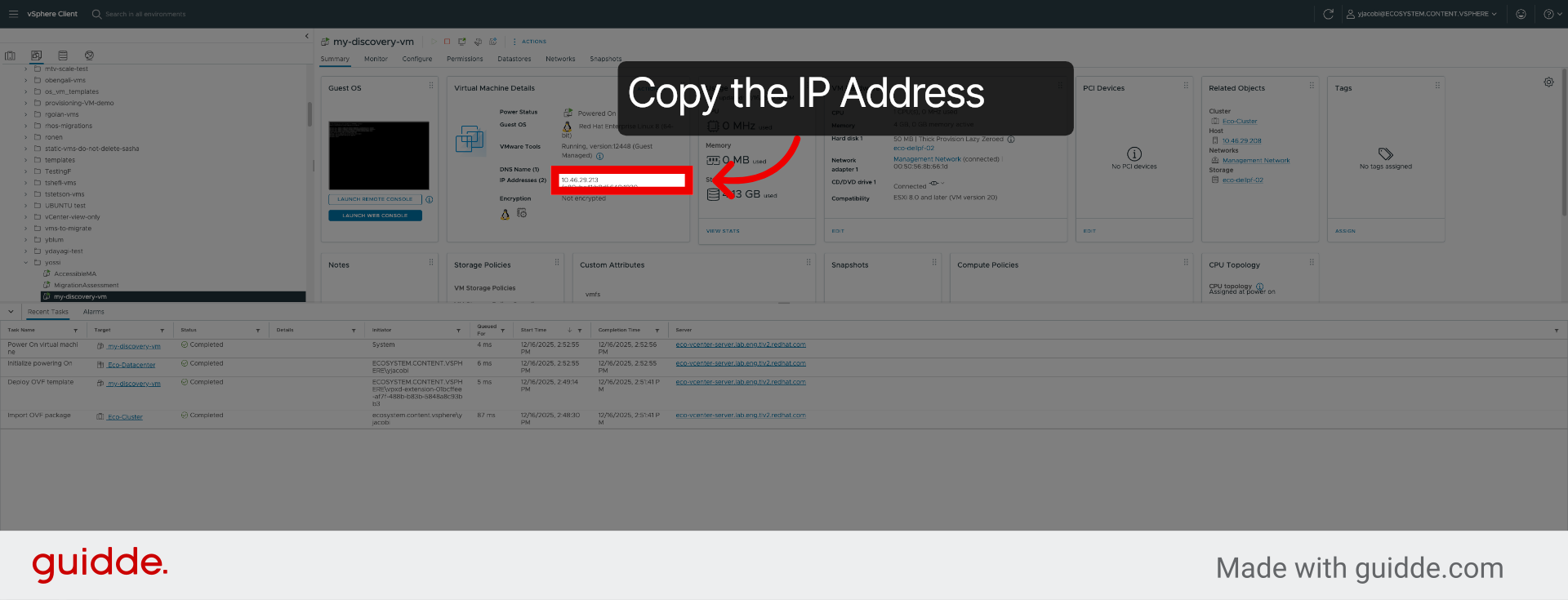Screen dimensions: 1568x600
Task: Select static-vms-do-not-delete-sasha folder
Action: click(91, 149)
